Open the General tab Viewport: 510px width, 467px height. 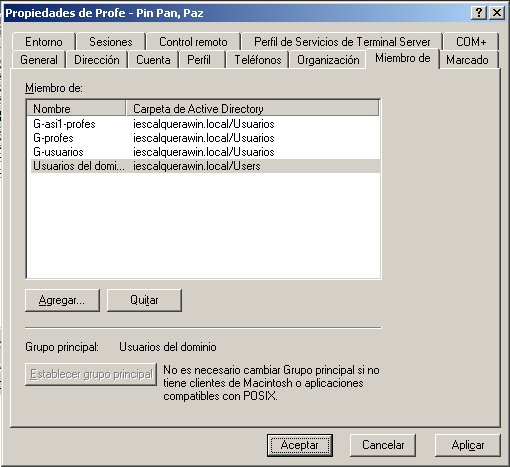[39, 60]
